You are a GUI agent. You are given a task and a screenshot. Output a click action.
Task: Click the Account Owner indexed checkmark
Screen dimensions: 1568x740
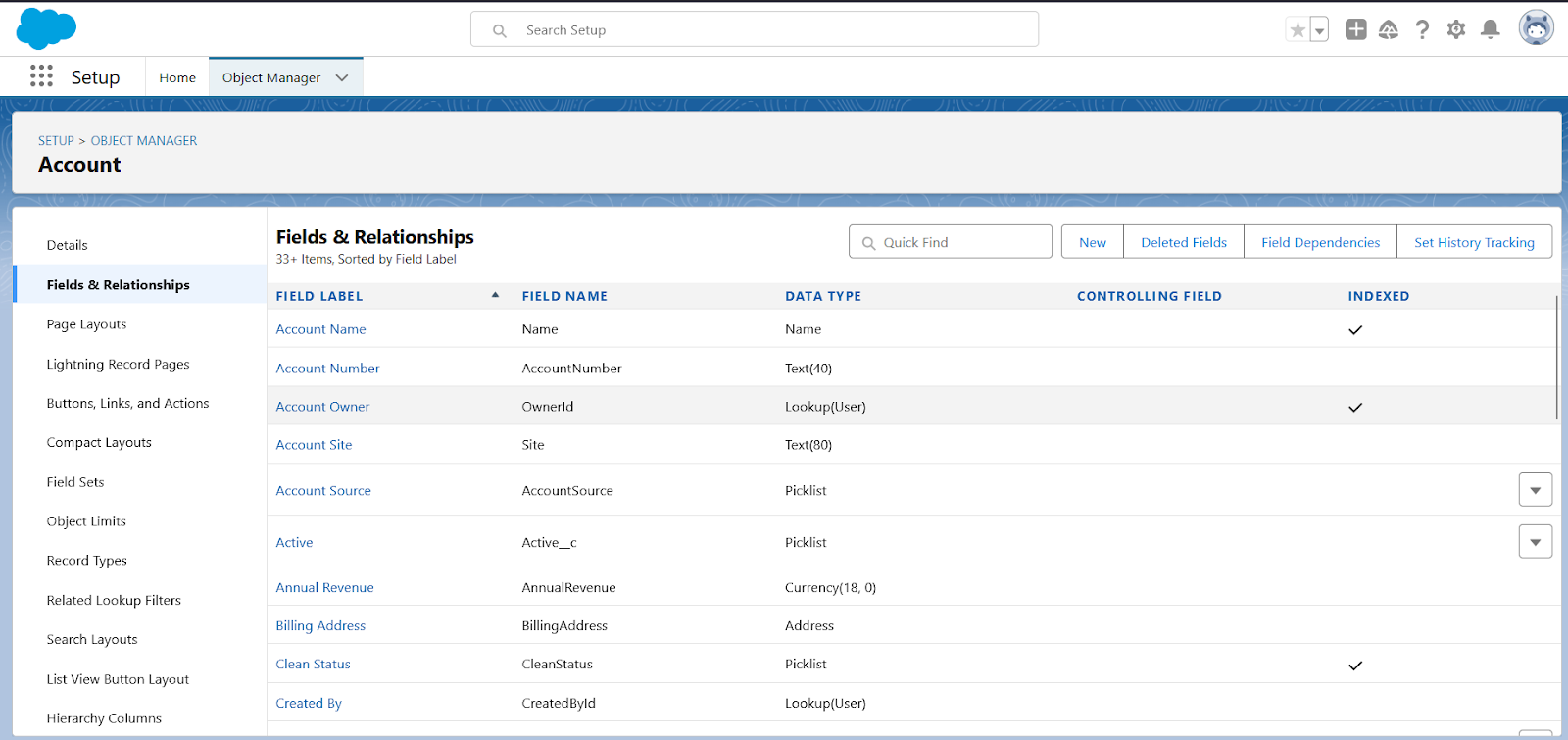[1355, 408]
